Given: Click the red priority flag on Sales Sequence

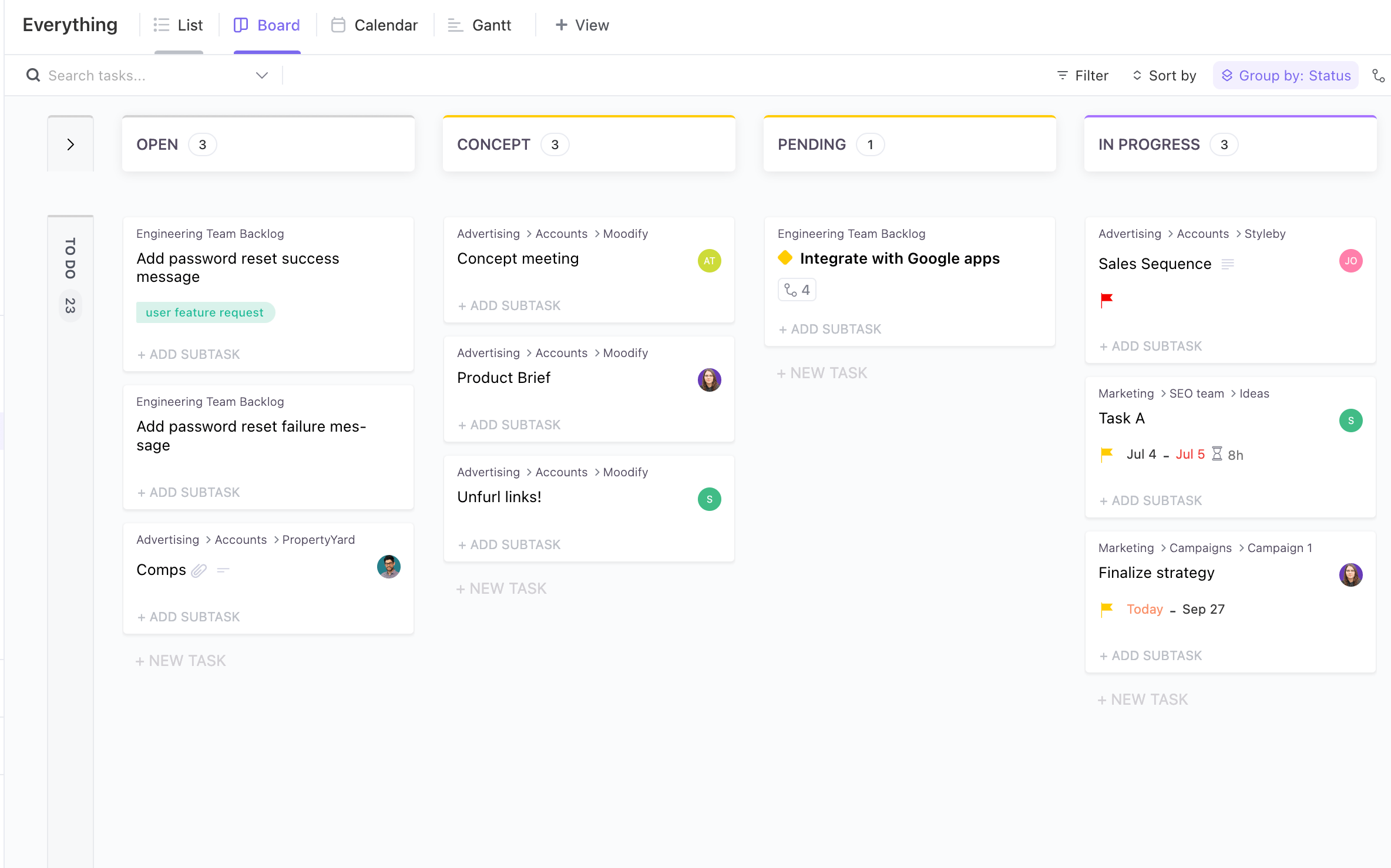Looking at the screenshot, I should 1106,300.
